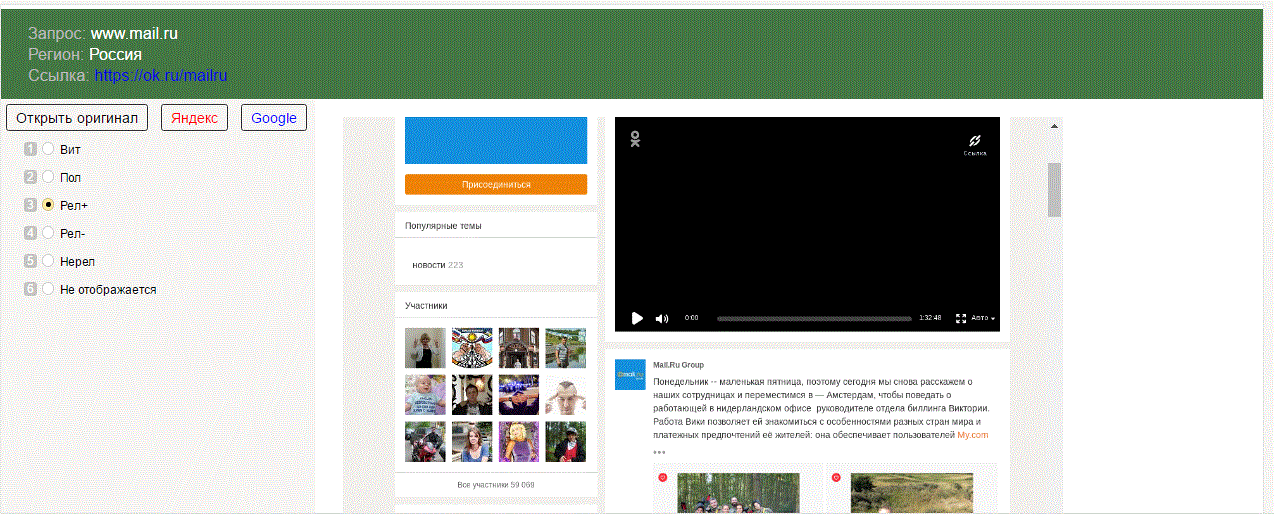Screen dimensions: 1274x521
Task: Open the новости popular topic
Action: click(429, 265)
